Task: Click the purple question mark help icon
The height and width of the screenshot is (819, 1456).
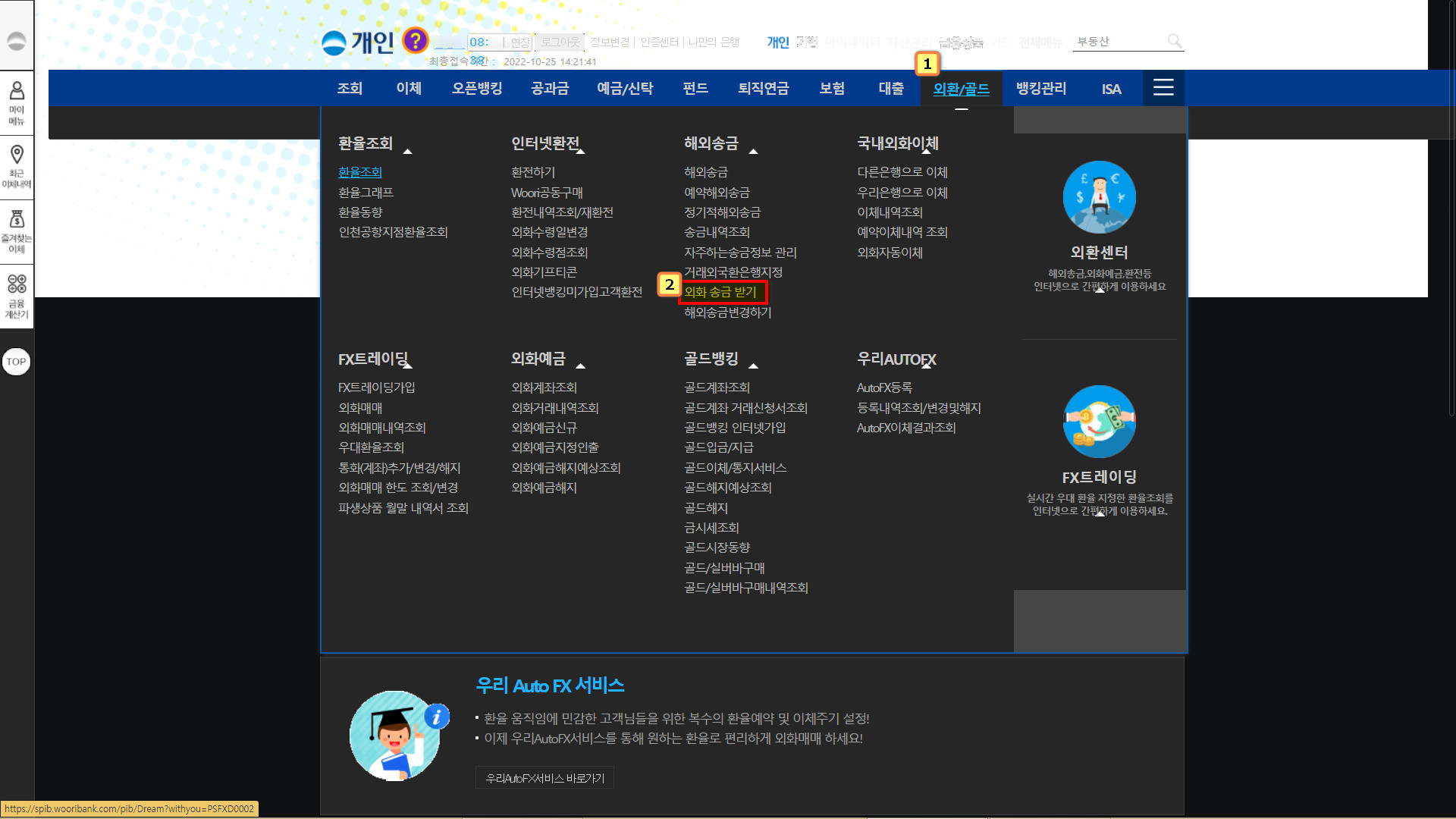Action: [415, 40]
